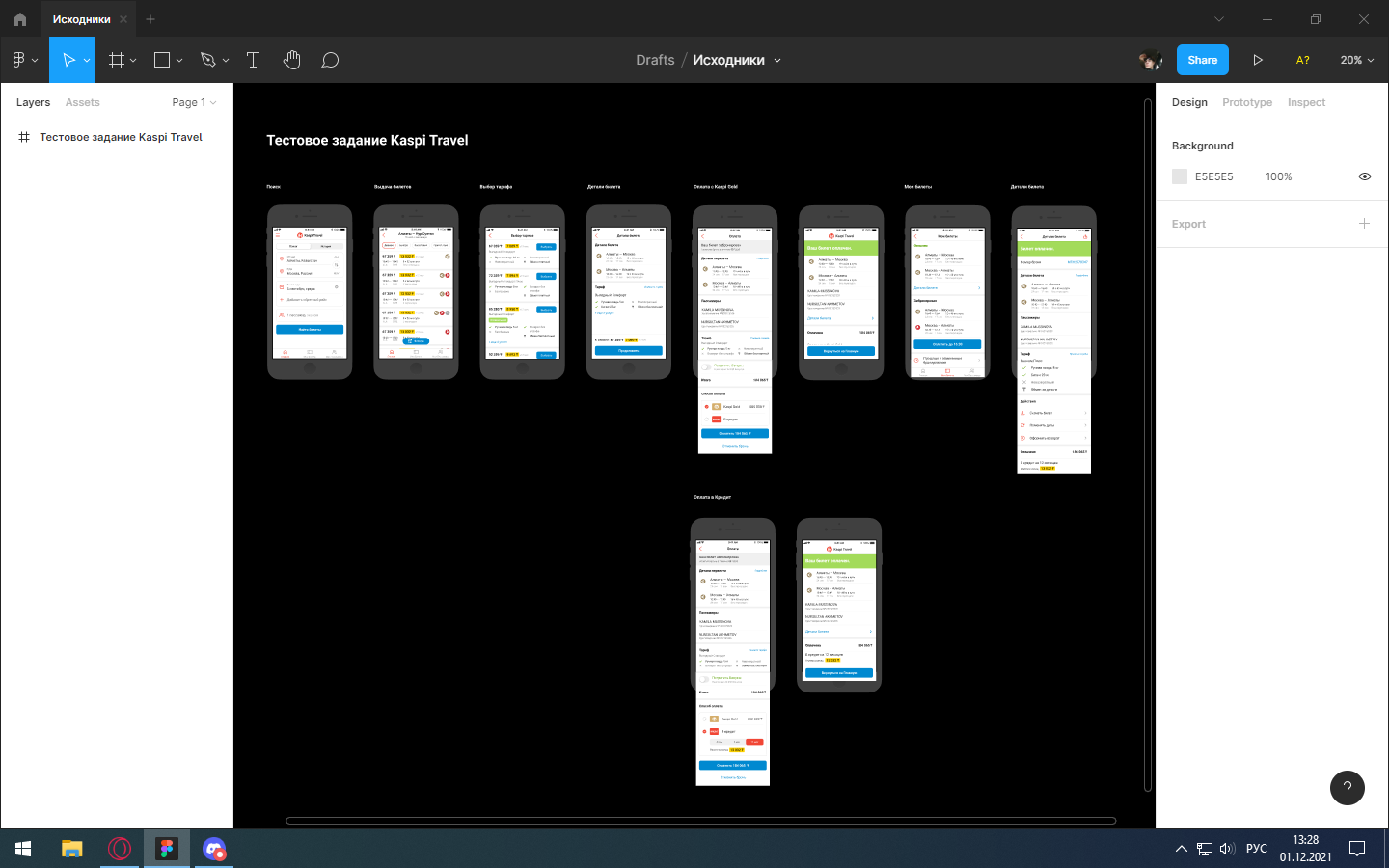1389x868 pixels.
Task: Open the Page 1 pages dropdown
Action: point(194,102)
